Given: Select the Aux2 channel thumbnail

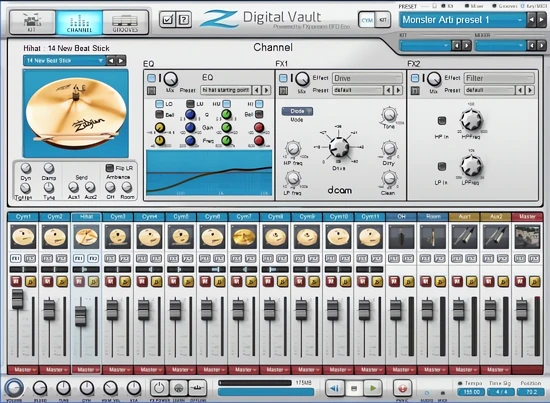Looking at the screenshot, I should point(496,237).
